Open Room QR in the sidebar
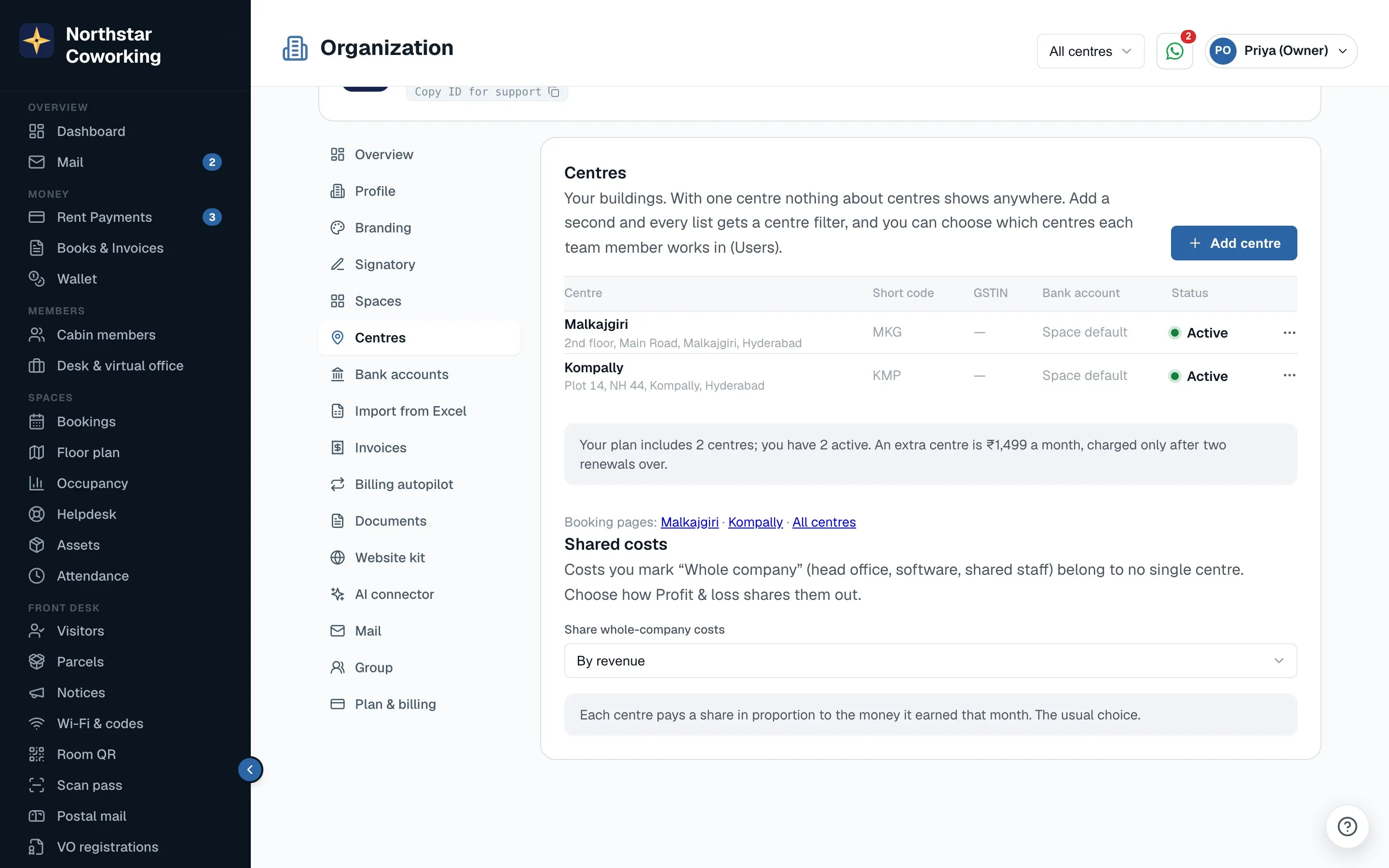1389x868 pixels. [125, 754]
